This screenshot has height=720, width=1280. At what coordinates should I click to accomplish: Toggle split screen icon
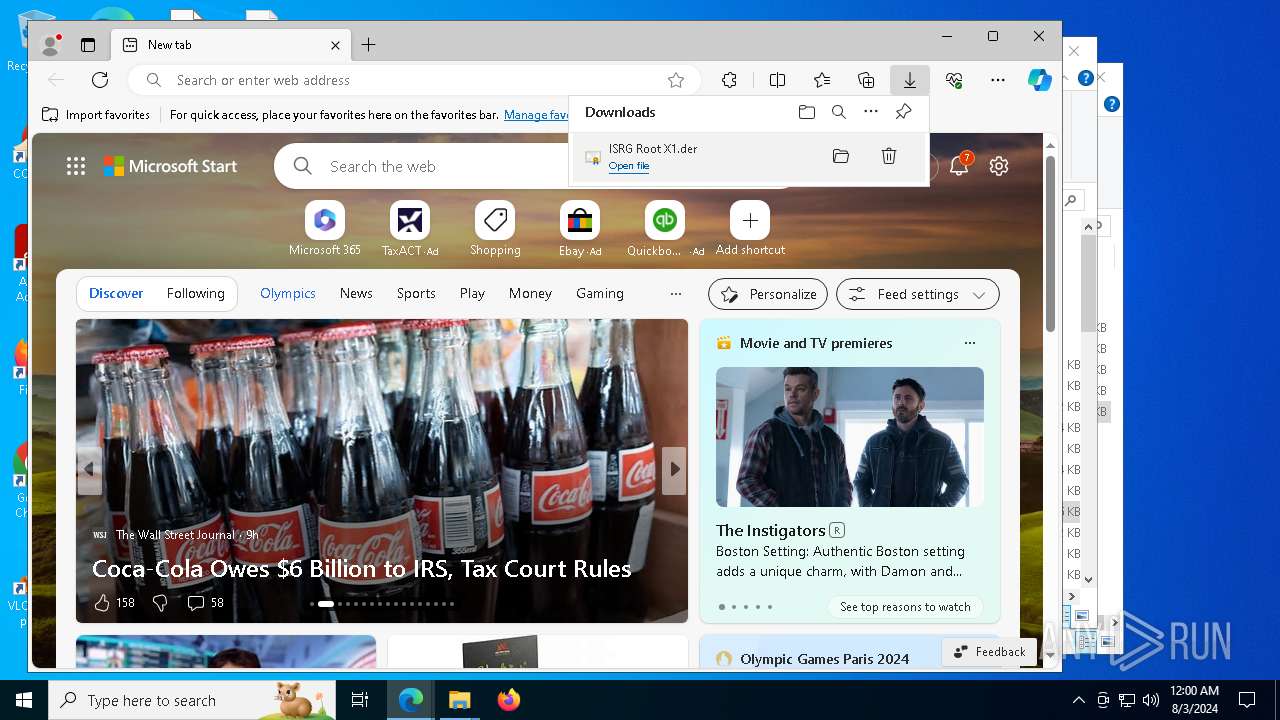777,80
